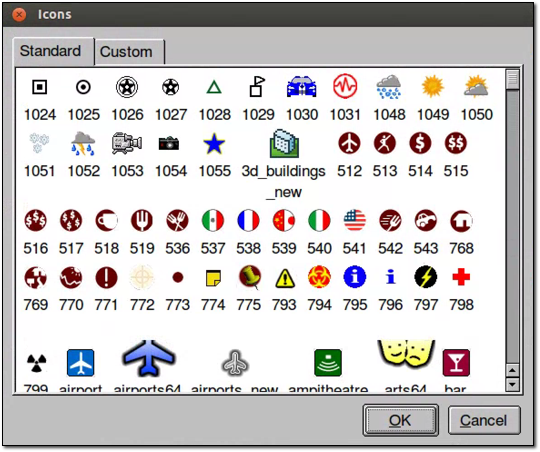
Task: Pick the pushpin icon 775
Action: tap(249, 276)
